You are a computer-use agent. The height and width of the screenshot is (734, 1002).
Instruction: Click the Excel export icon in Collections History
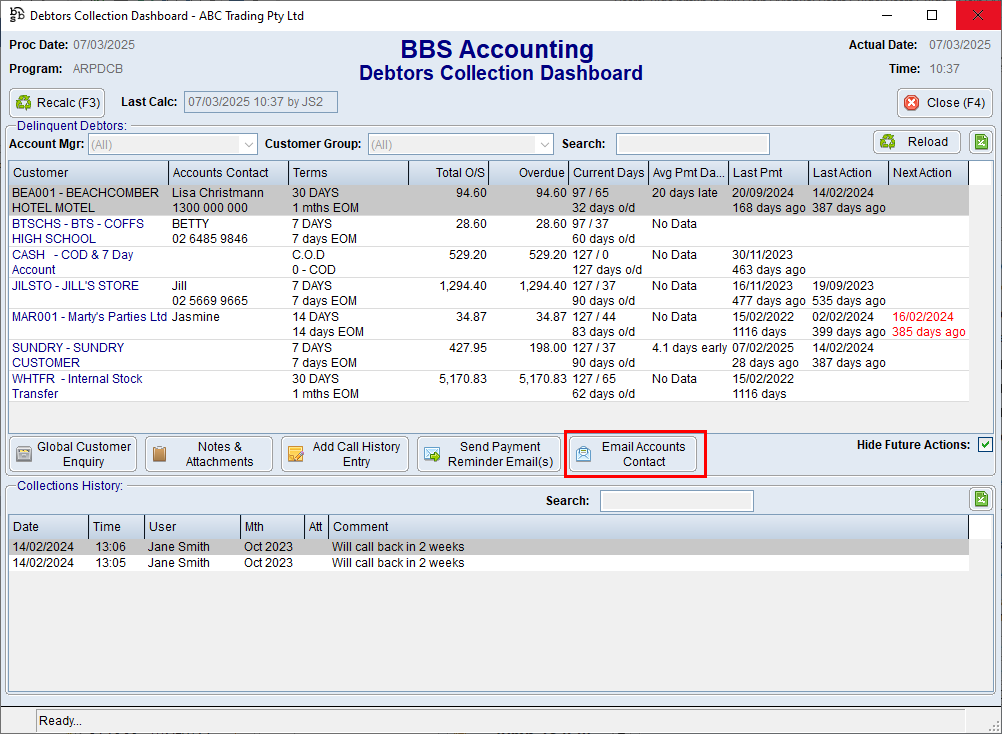980,500
